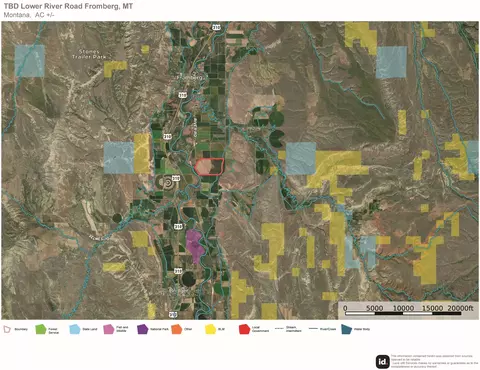The width and height of the screenshot is (480, 370).
Task: Click the red Local Government legend icon
Action: [x=244, y=329]
